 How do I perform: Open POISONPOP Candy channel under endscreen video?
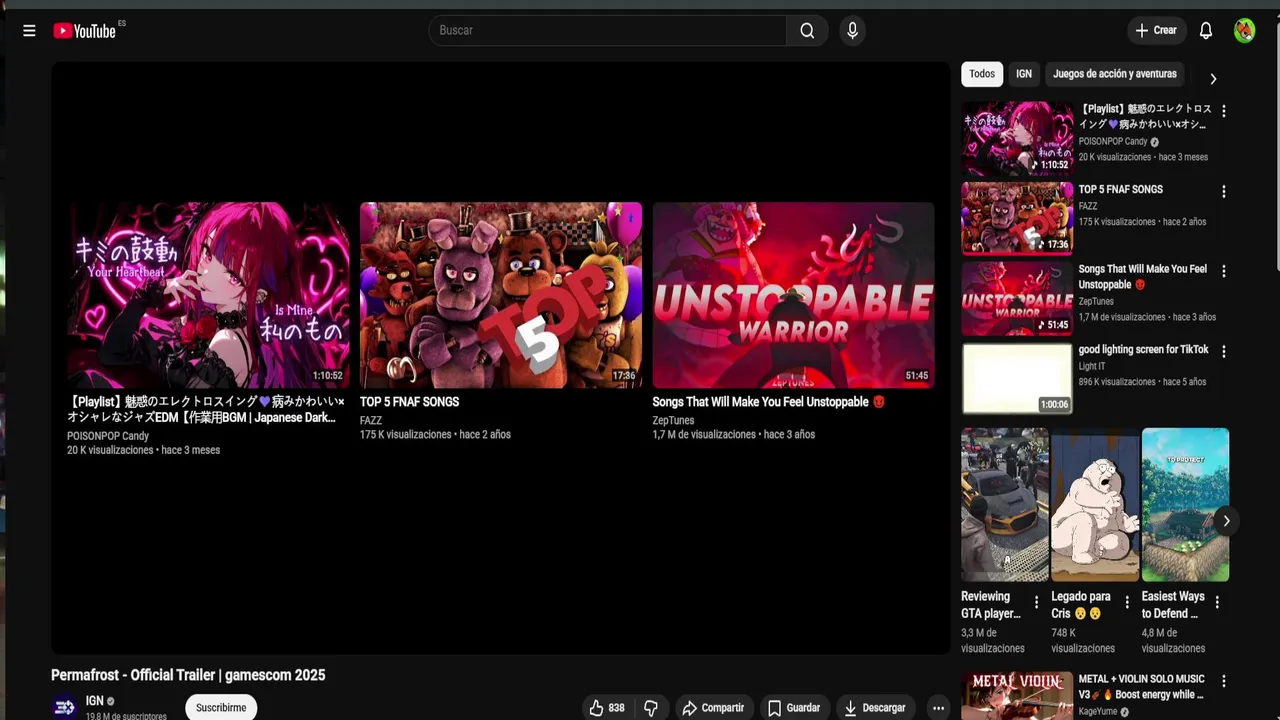point(108,436)
